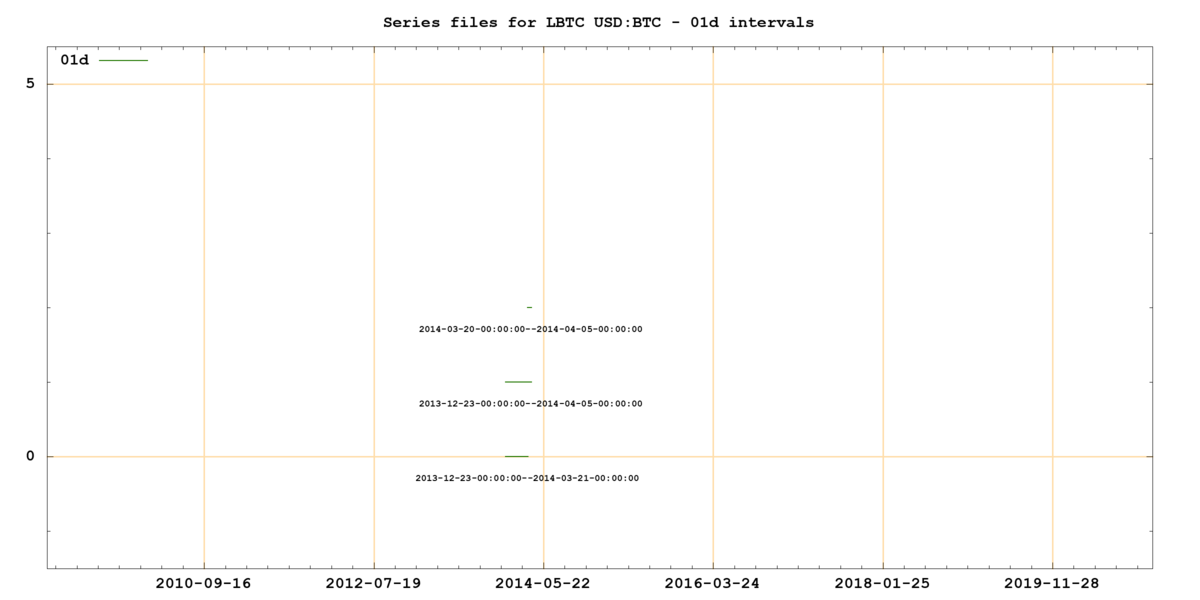Click the x-axis date 2014-05-22
1200x600 pixels.
(x=543, y=583)
